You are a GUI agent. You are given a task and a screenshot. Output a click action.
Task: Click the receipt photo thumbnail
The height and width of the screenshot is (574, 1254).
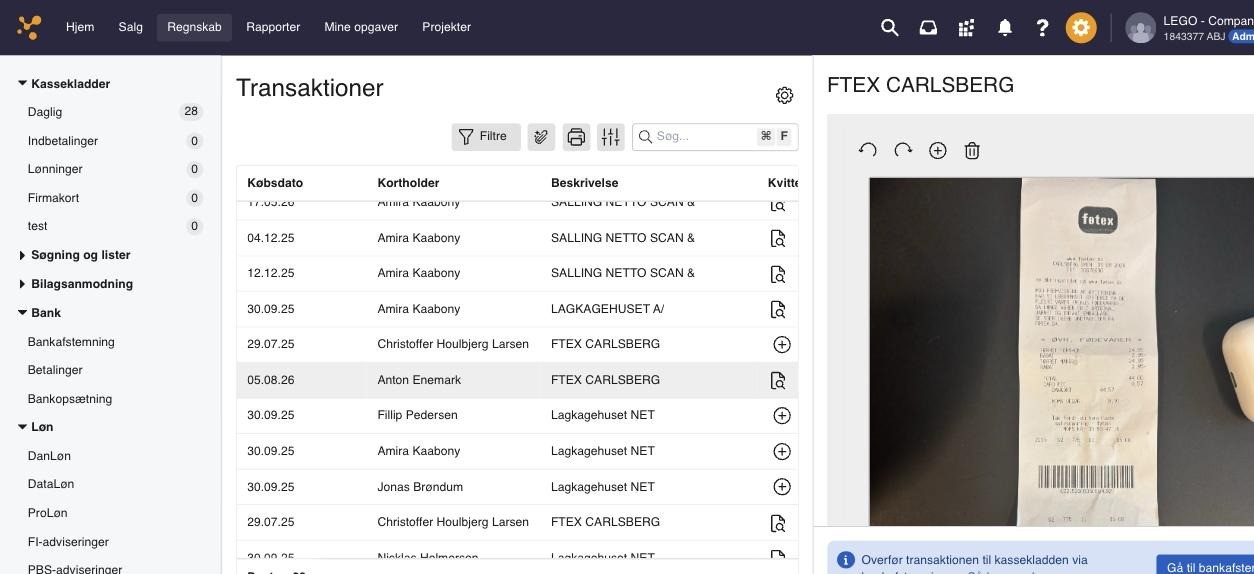[x=1061, y=352]
